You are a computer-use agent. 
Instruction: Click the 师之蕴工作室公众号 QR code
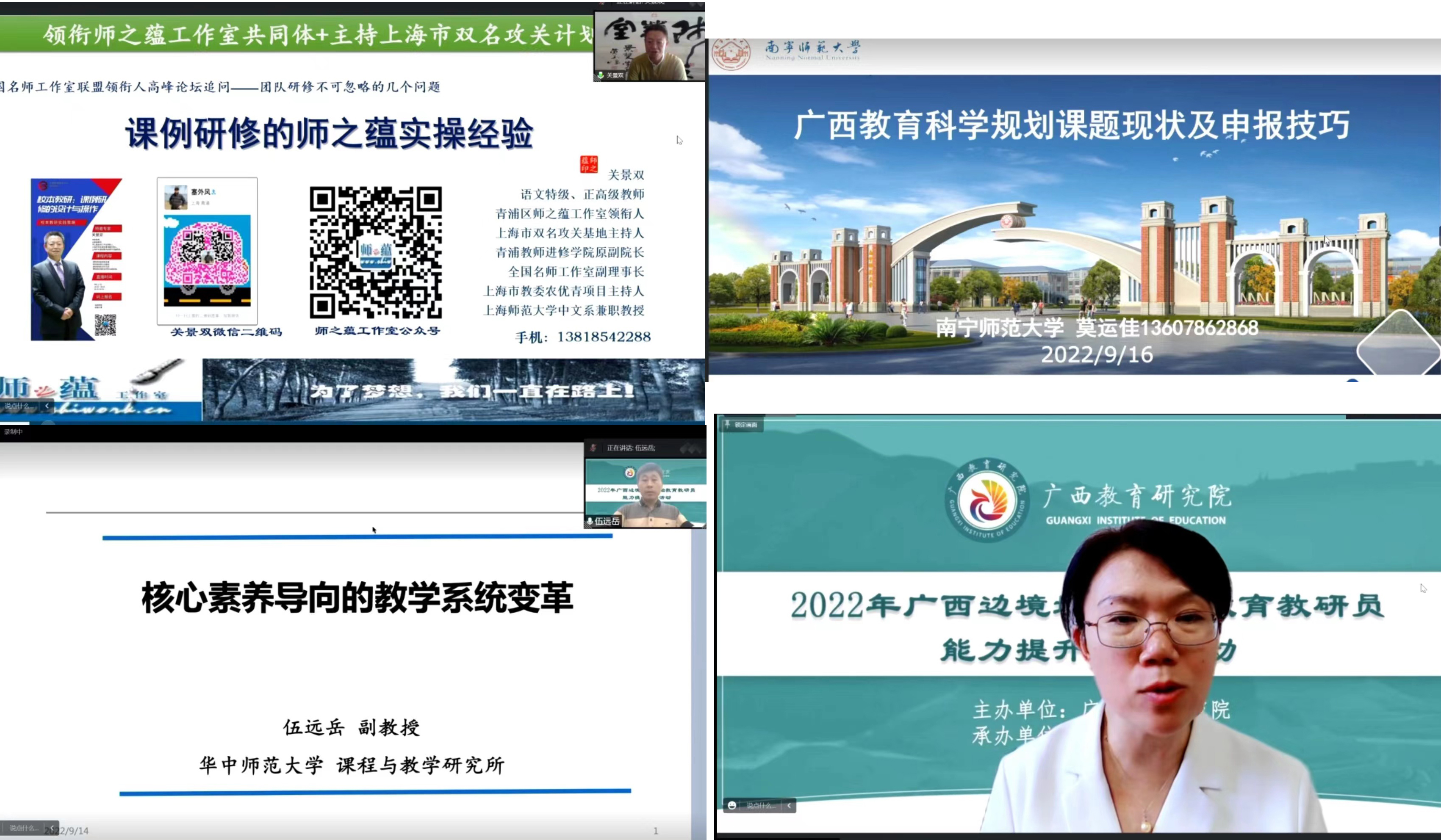pos(376,252)
